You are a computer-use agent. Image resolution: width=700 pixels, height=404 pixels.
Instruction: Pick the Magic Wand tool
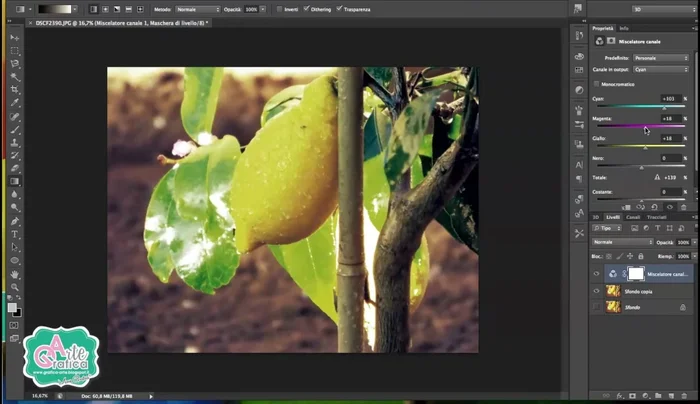14,77
